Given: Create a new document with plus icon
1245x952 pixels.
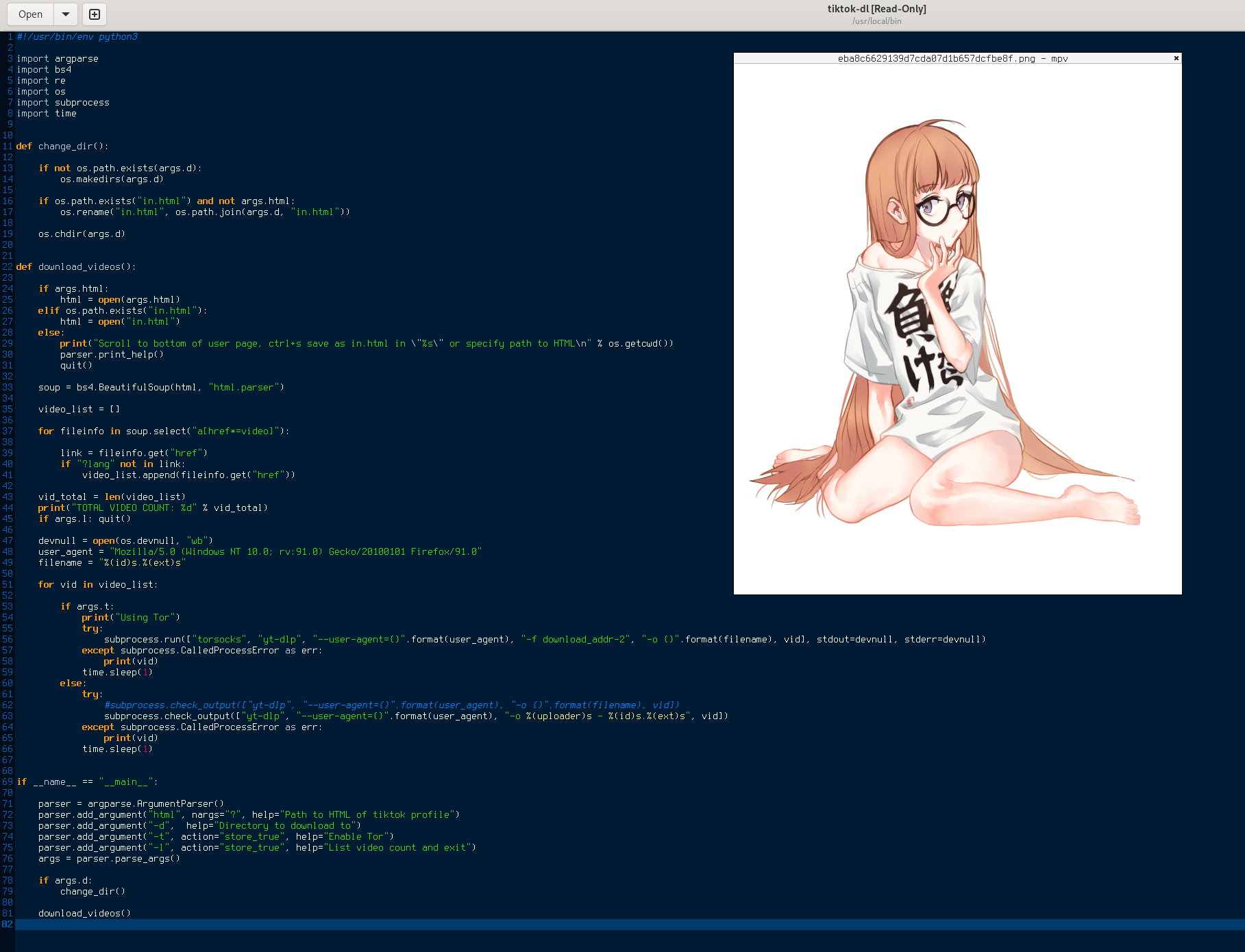Looking at the screenshot, I should pyautogui.click(x=95, y=14).
